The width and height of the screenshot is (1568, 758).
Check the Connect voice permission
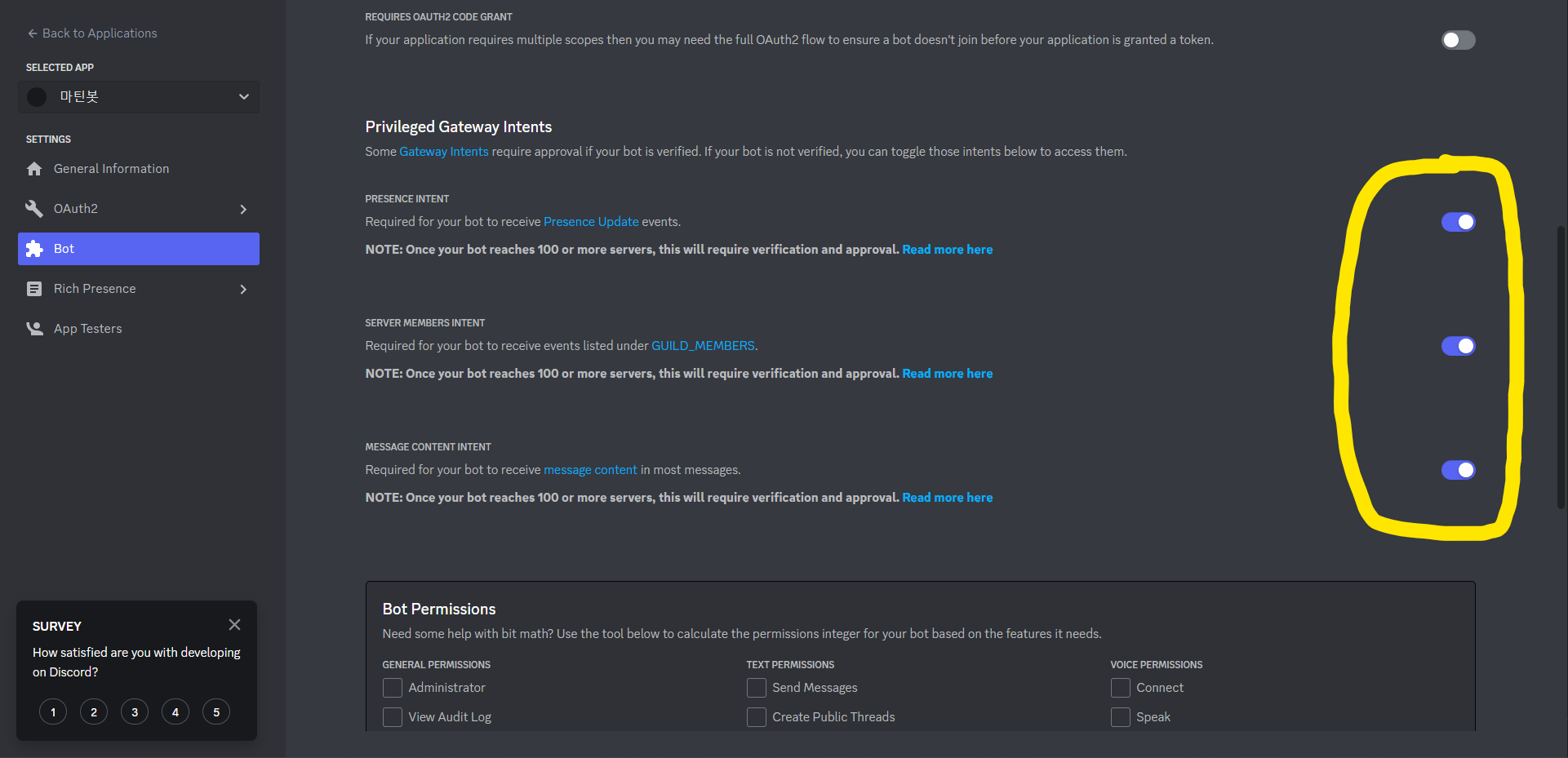click(x=1121, y=688)
